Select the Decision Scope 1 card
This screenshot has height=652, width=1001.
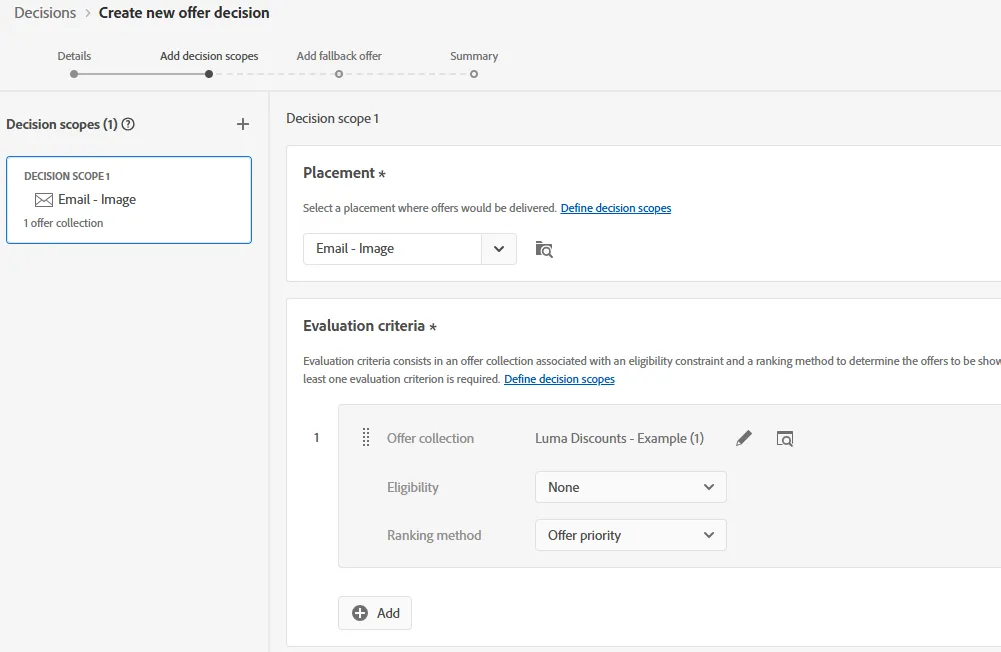pos(129,200)
